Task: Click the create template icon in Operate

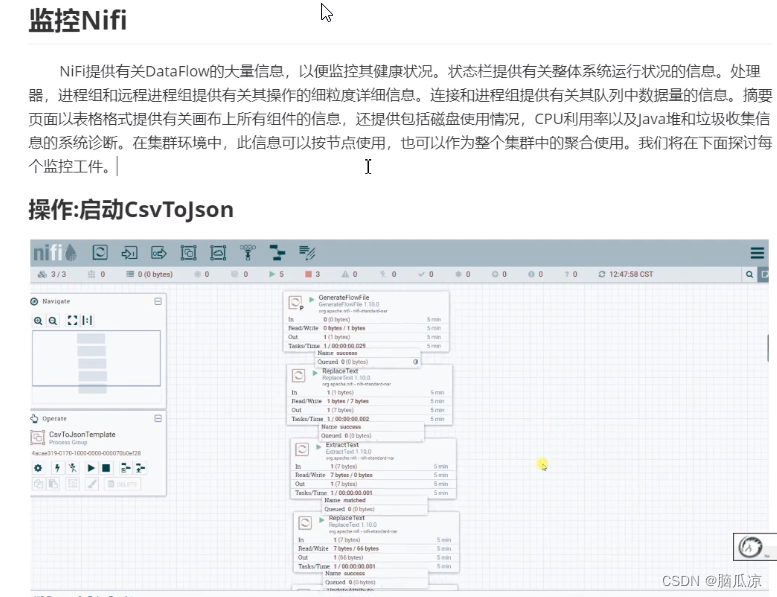Action: click(126, 468)
